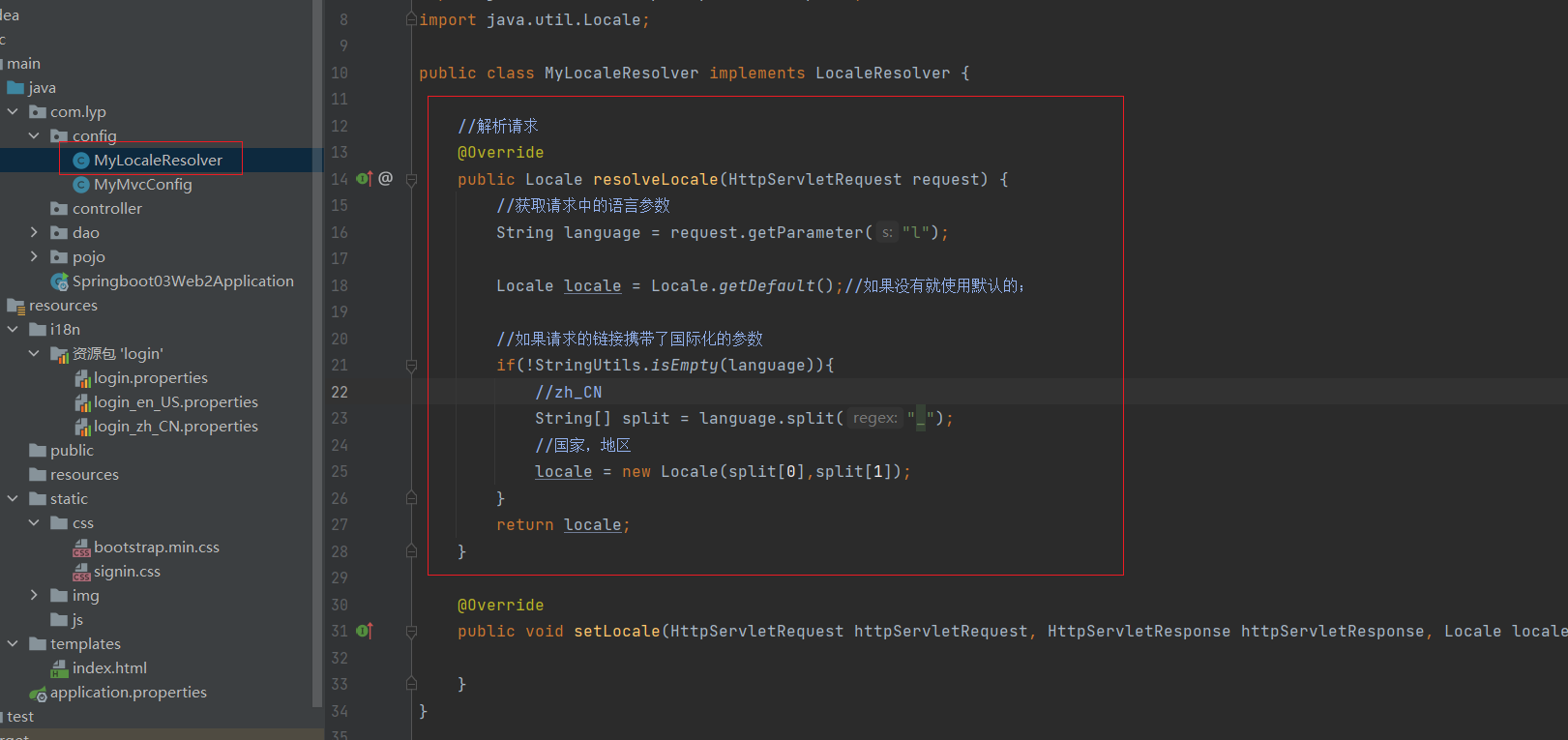This screenshot has width=1568, height=740.
Task: Select the config package folder icon
Action: pos(60,136)
